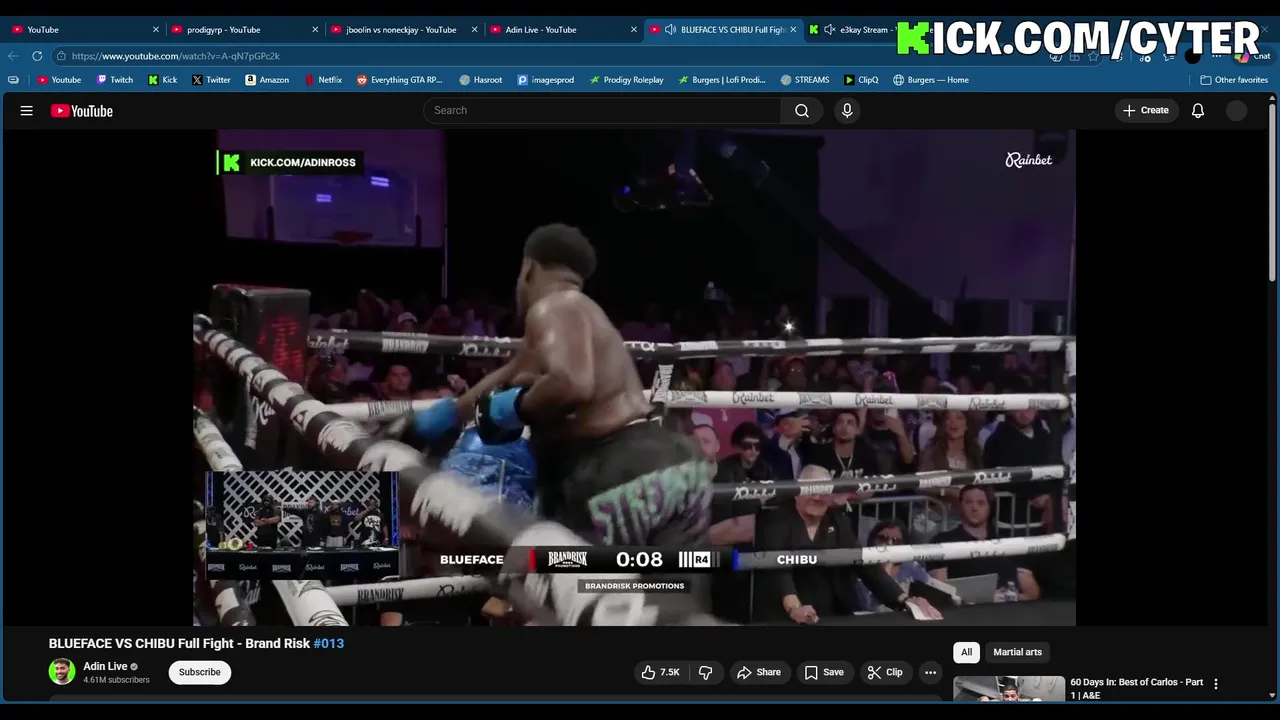Open the Burgers — Home bookmark
The image size is (1280, 720).
pos(931,80)
